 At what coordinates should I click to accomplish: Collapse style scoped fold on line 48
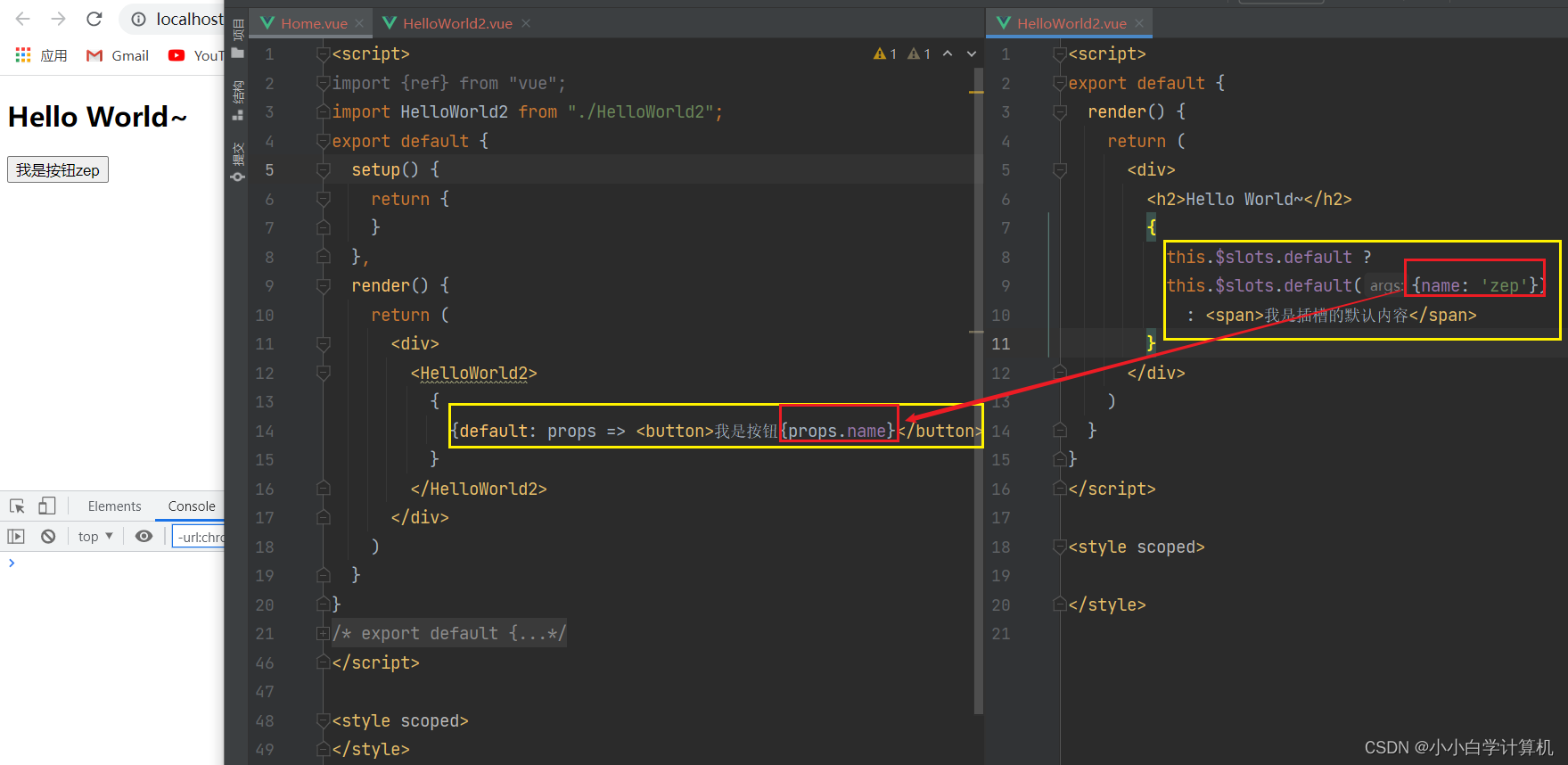click(324, 720)
